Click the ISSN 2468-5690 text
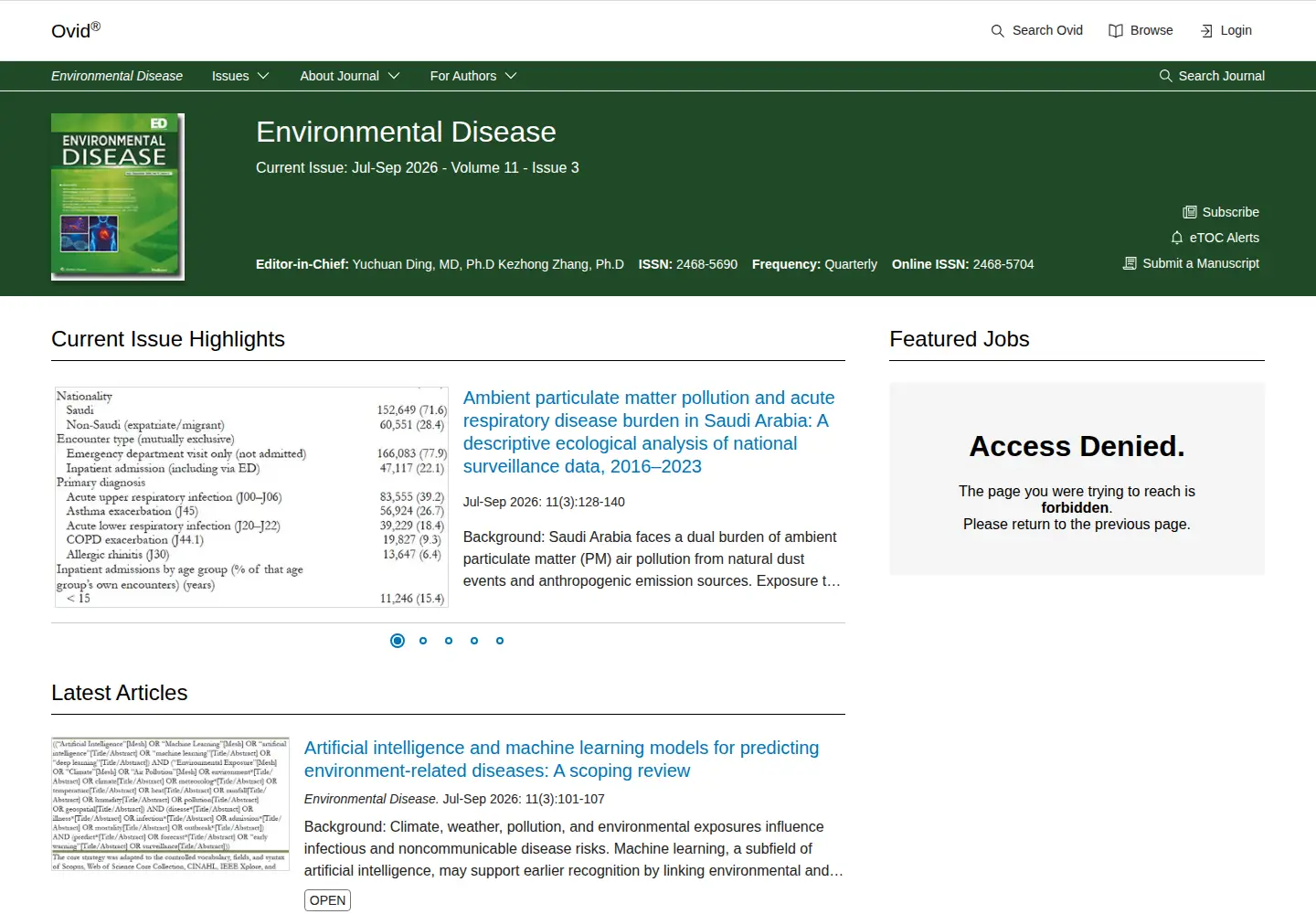Image resolution: width=1316 pixels, height=914 pixels. [x=688, y=264]
